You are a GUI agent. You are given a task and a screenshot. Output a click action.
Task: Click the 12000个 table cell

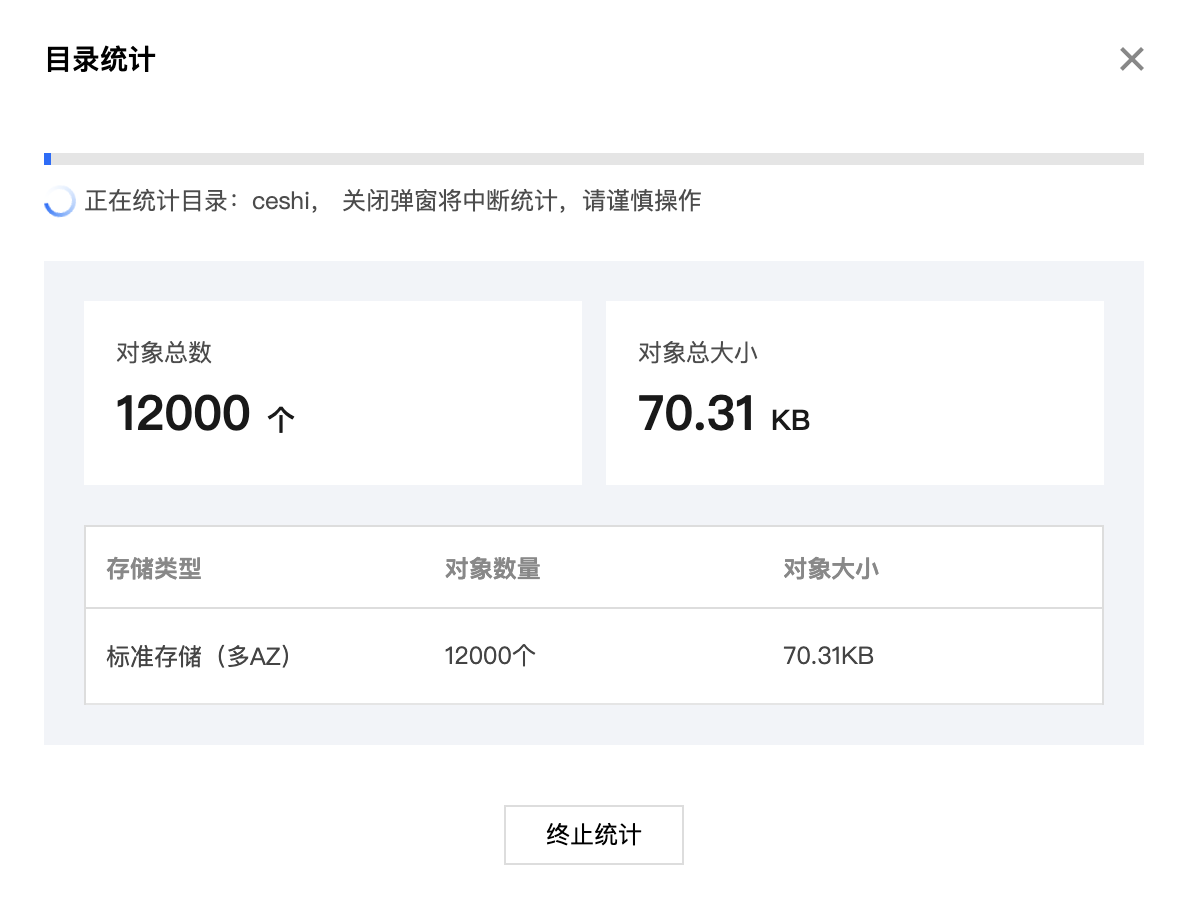(x=490, y=657)
